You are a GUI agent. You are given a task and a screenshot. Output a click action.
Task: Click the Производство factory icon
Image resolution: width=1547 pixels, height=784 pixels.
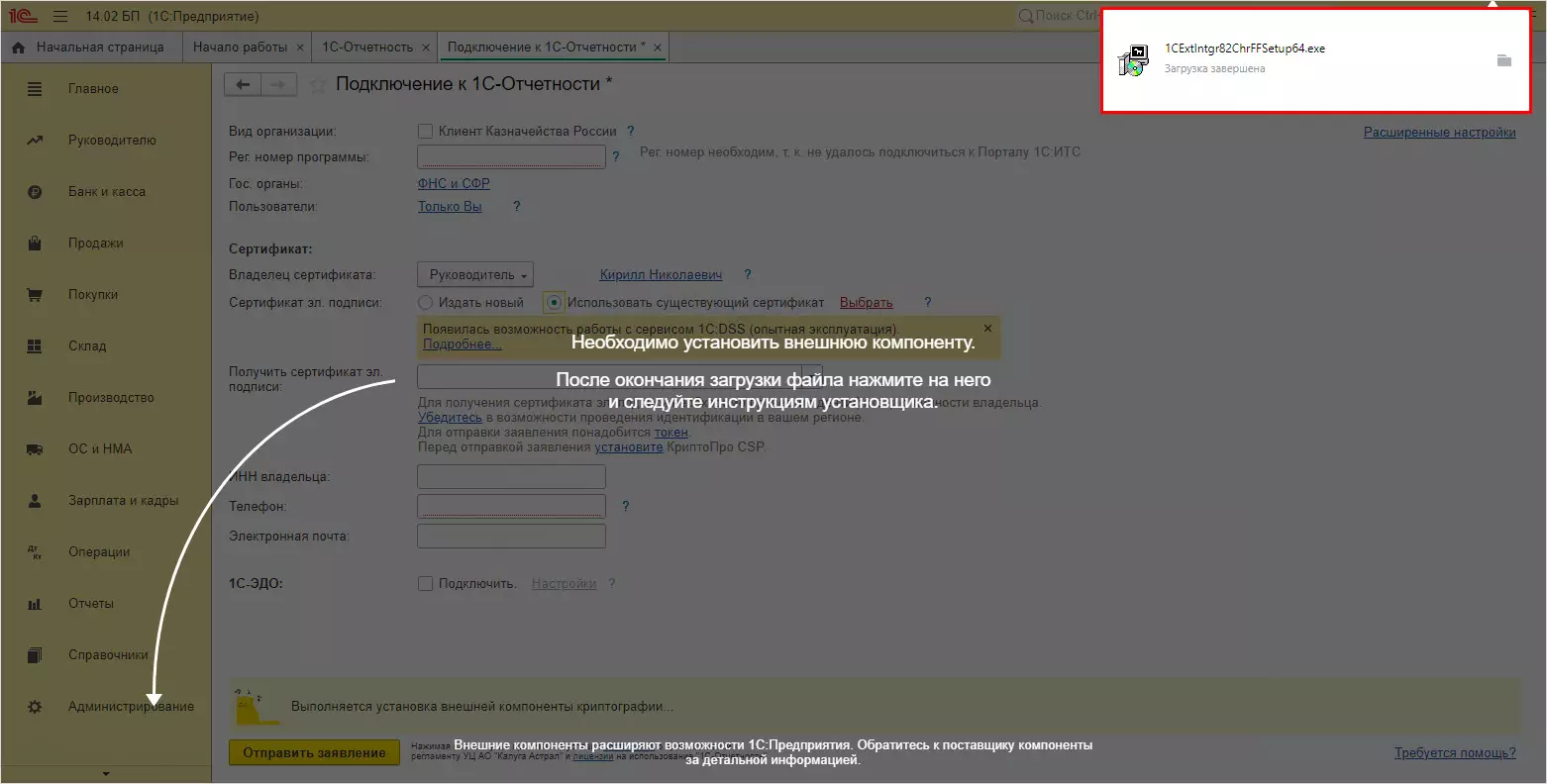(x=35, y=398)
